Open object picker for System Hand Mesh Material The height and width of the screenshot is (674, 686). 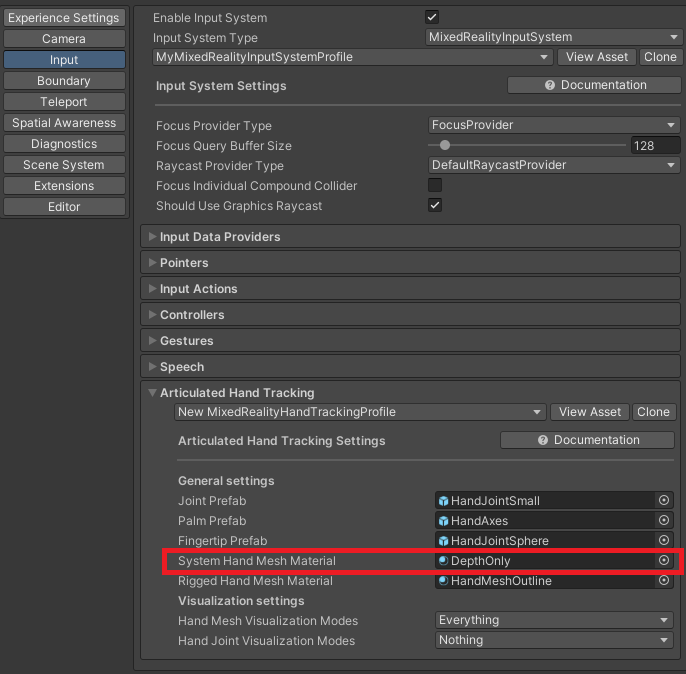coord(664,560)
